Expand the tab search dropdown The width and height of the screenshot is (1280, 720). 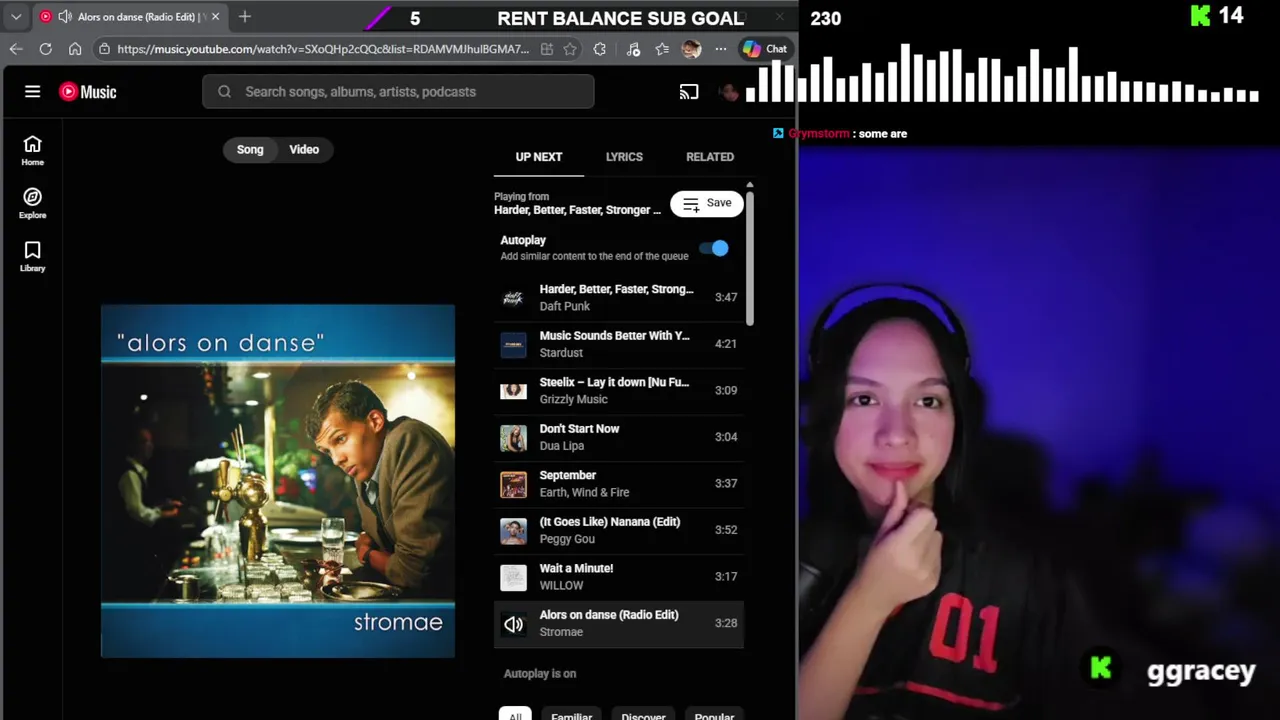coord(16,17)
